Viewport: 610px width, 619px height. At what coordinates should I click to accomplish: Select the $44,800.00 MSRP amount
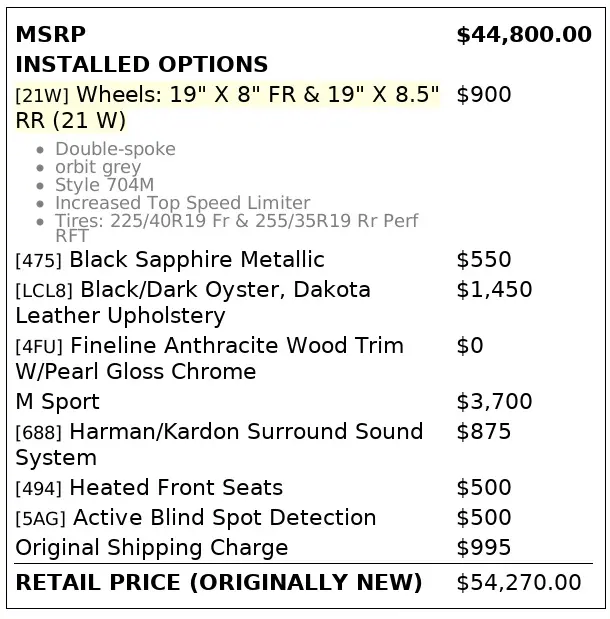coord(523,35)
